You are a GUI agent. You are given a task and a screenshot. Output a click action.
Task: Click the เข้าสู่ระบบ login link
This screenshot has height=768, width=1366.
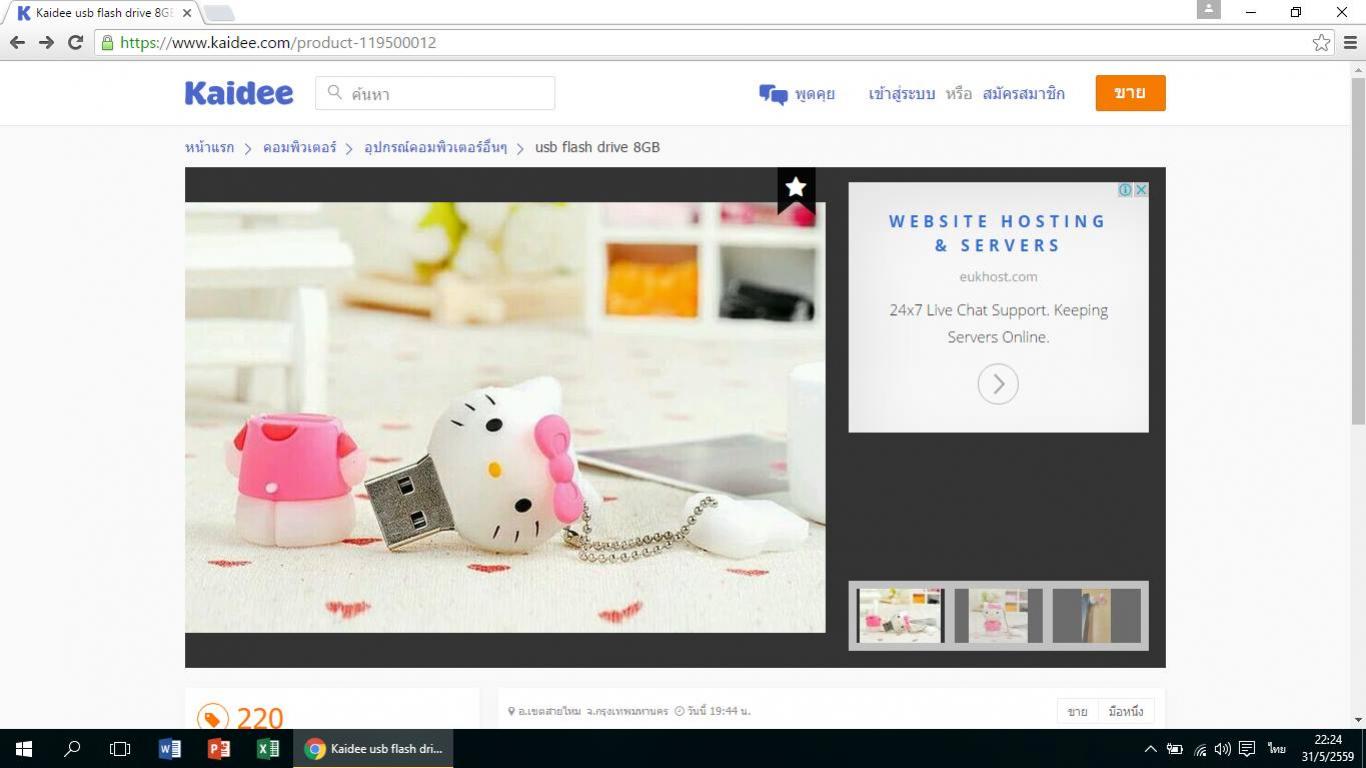pos(902,94)
